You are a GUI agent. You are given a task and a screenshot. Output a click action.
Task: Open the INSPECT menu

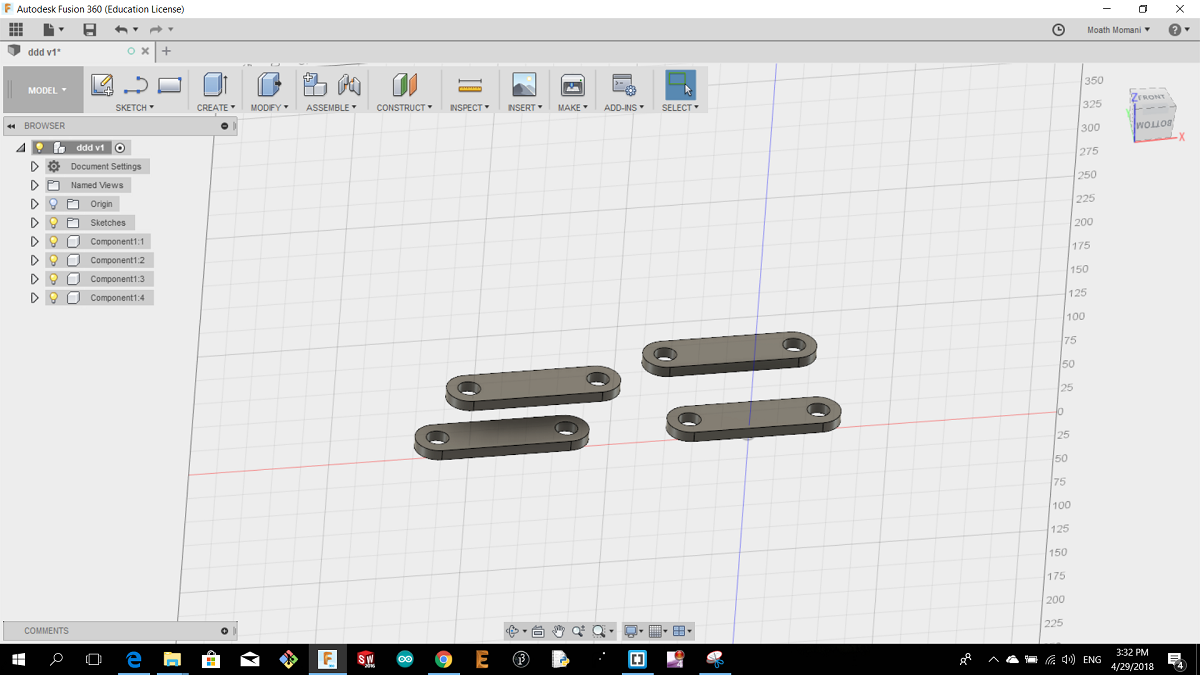coord(470,107)
